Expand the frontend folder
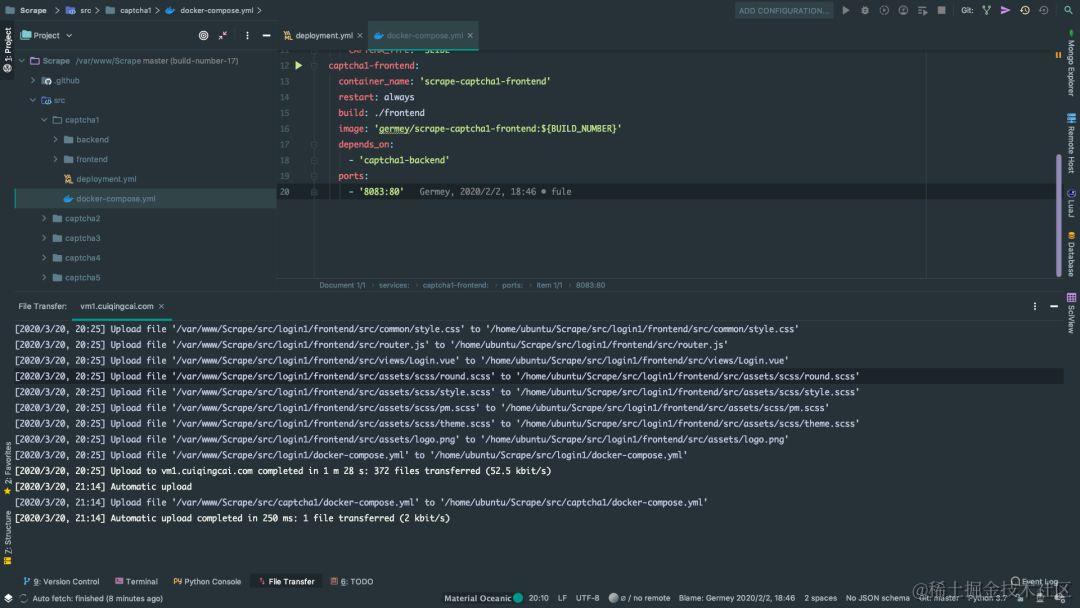Image resolution: width=1080 pixels, height=608 pixels. pos(55,159)
